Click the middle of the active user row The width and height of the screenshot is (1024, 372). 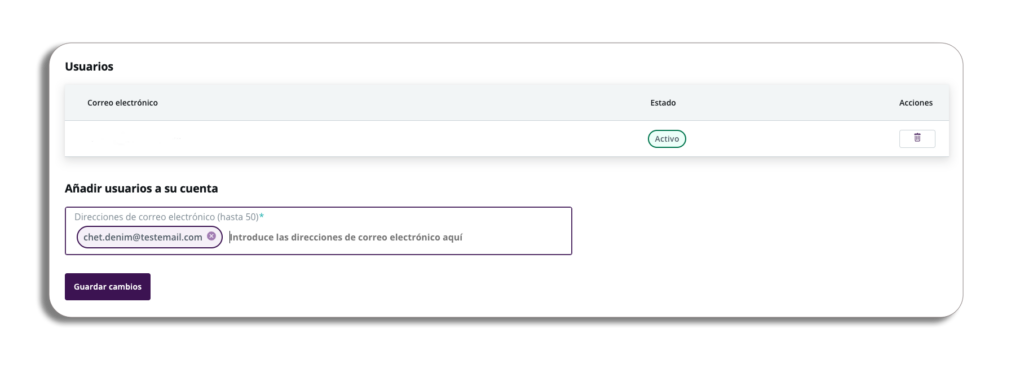(x=507, y=138)
